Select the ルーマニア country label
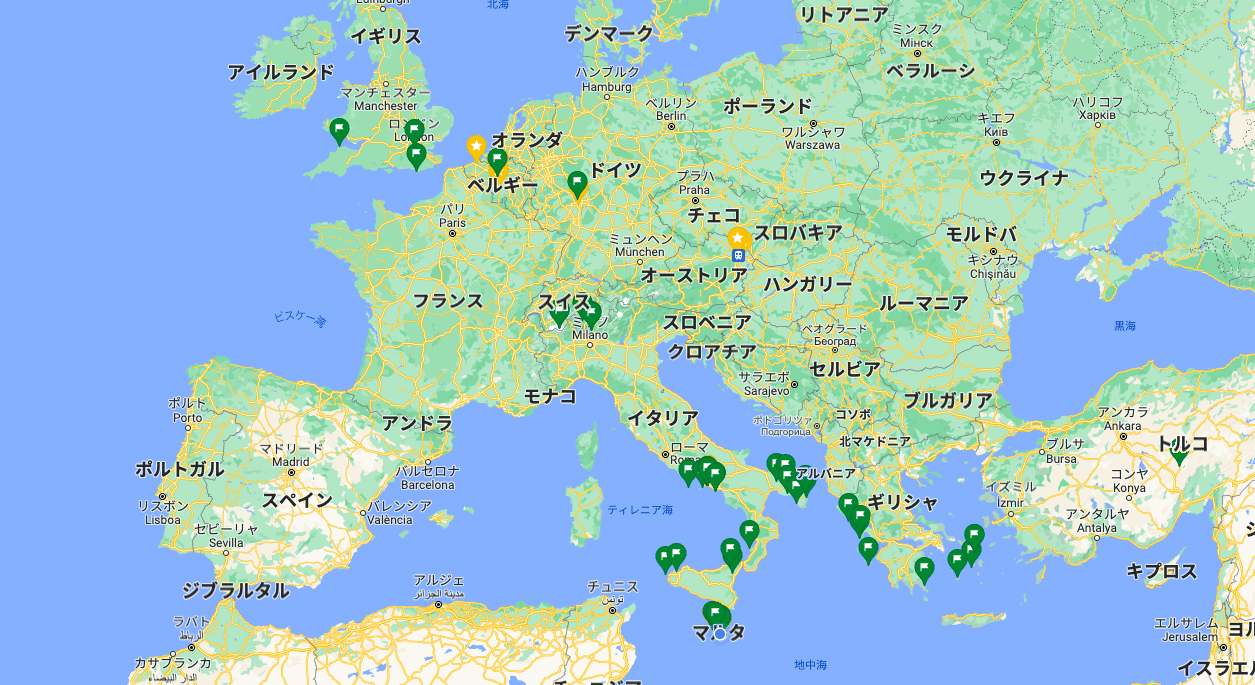This screenshot has width=1255, height=685. tap(924, 303)
